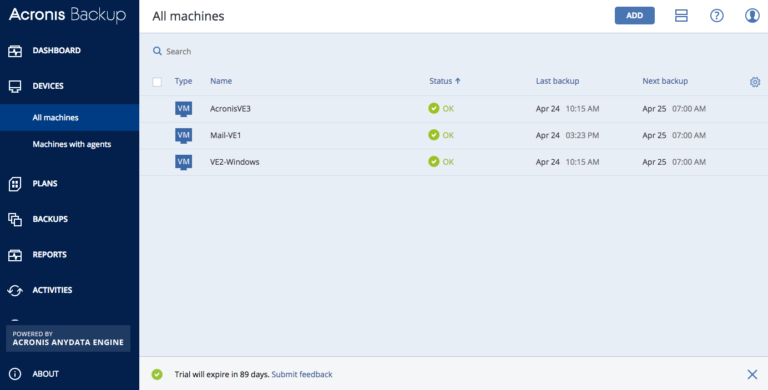Image resolution: width=768 pixels, height=390 pixels.
Task: Click into the Search field
Action: click(178, 51)
